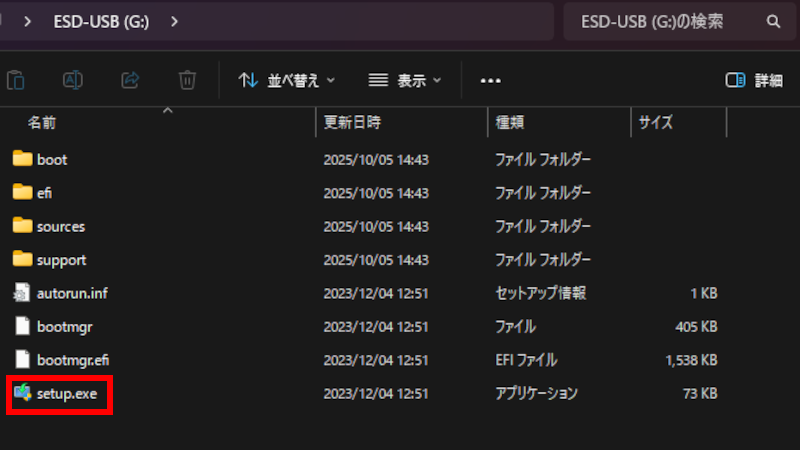Open the setup.exe application file
Image resolution: width=800 pixels, height=450 pixels.
point(66,394)
